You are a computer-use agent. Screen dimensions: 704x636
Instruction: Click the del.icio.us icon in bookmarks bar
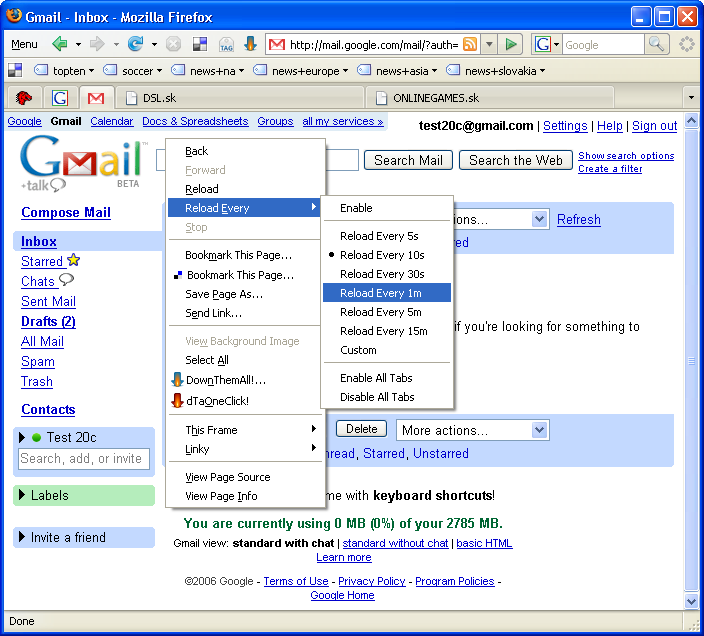15,70
